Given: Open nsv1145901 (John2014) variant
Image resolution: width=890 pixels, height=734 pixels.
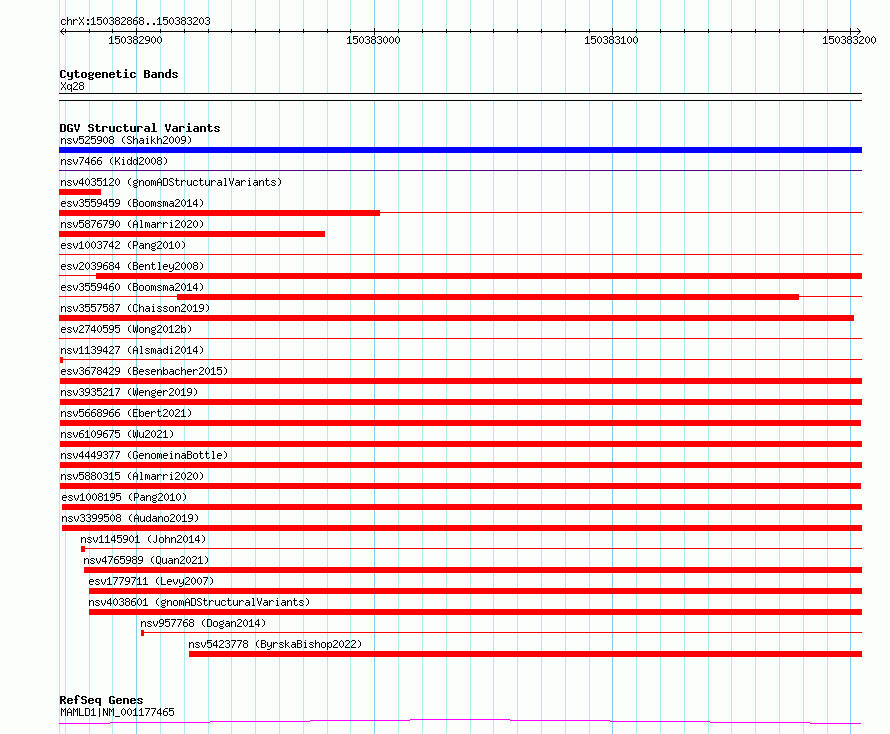Looking at the screenshot, I should pyautogui.click(x=143, y=539).
